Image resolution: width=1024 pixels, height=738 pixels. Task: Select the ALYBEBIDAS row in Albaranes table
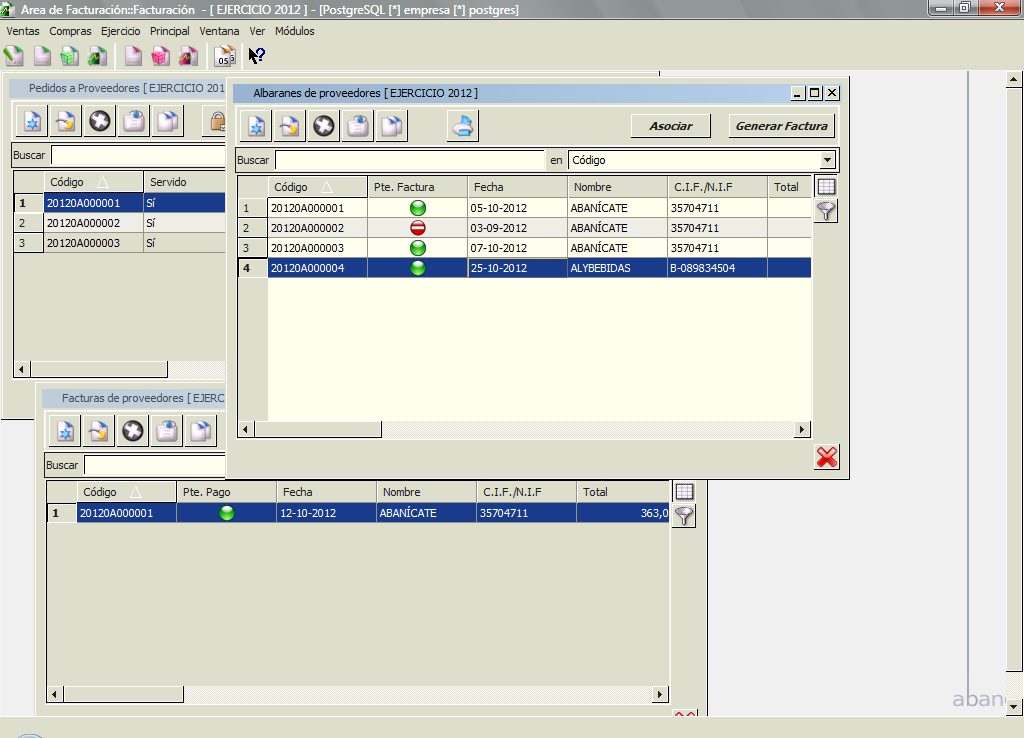point(524,268)
